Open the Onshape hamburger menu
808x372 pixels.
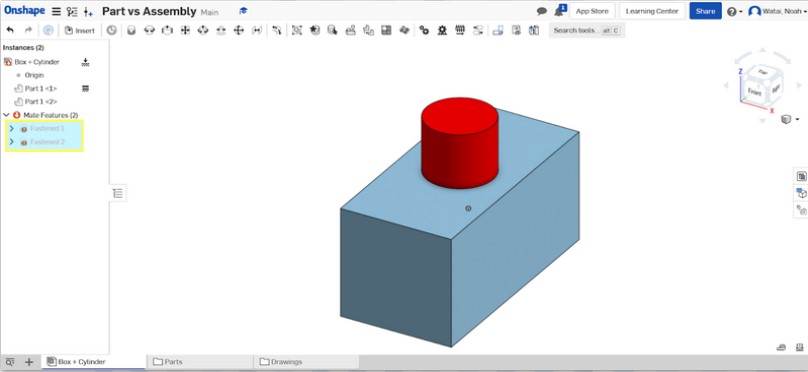point(56,11)
